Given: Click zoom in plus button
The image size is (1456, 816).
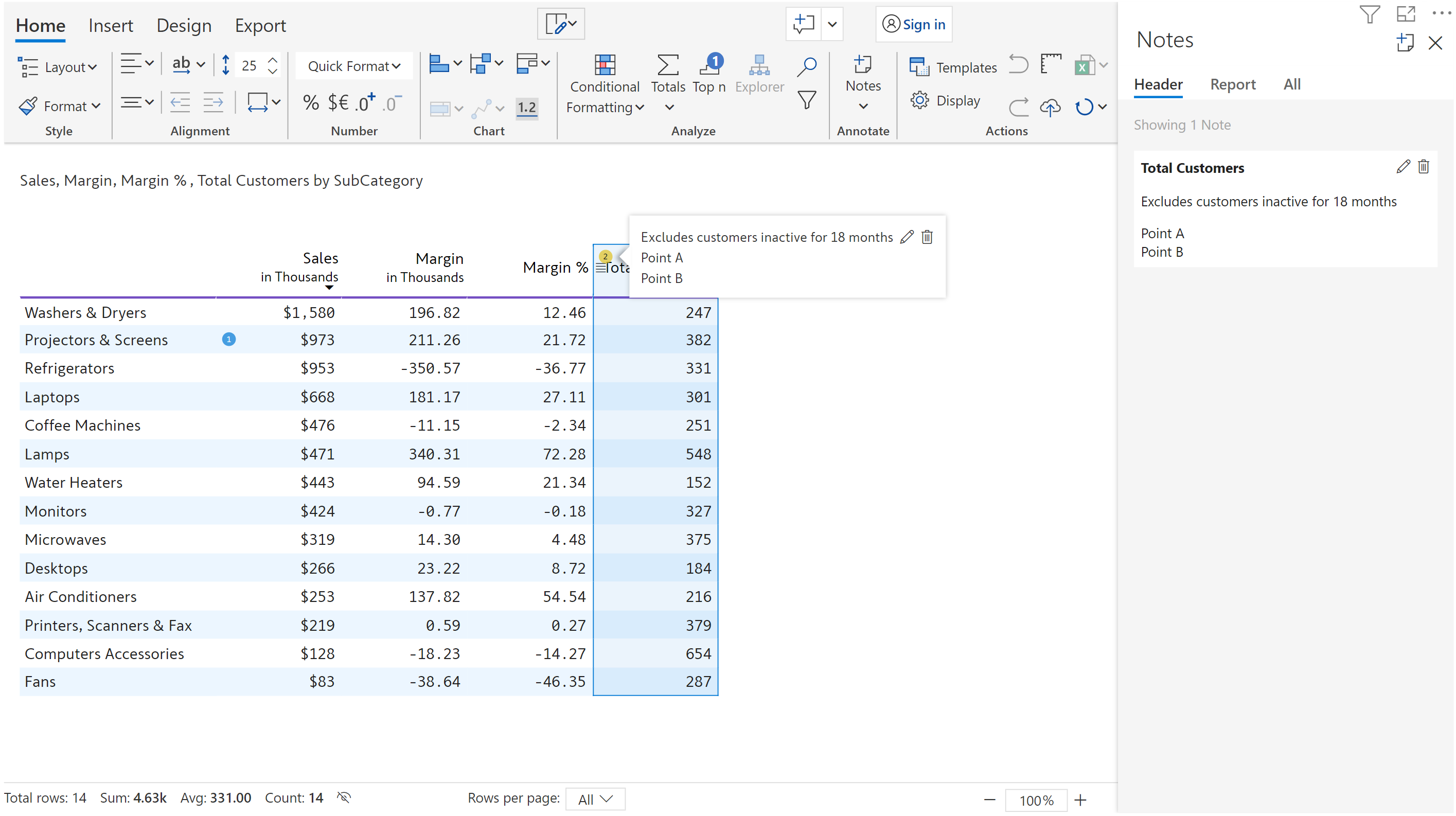Looking at the screenshot, I should tap(1080, 800).
